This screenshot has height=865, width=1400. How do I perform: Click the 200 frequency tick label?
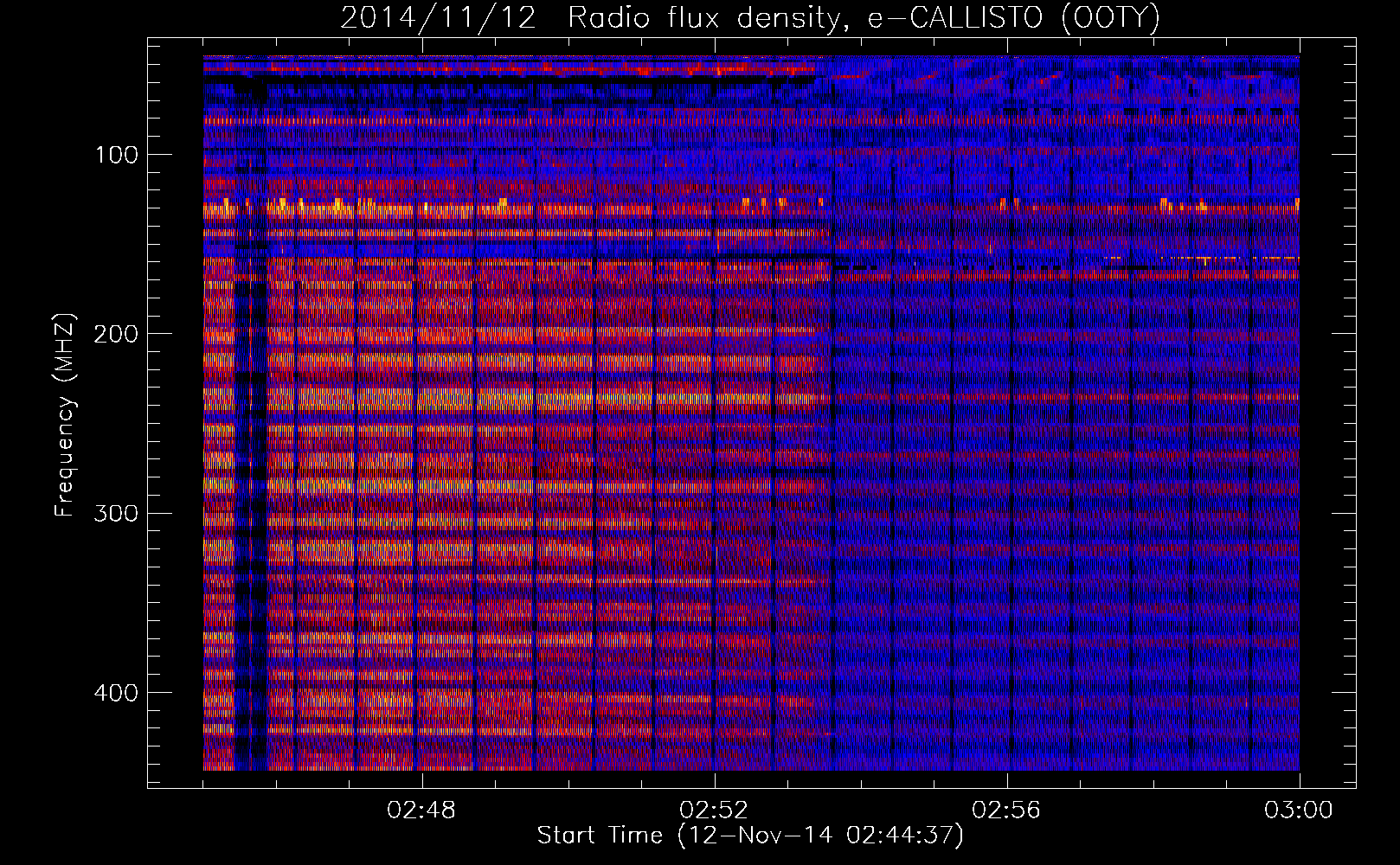click(x=116, y=334)
